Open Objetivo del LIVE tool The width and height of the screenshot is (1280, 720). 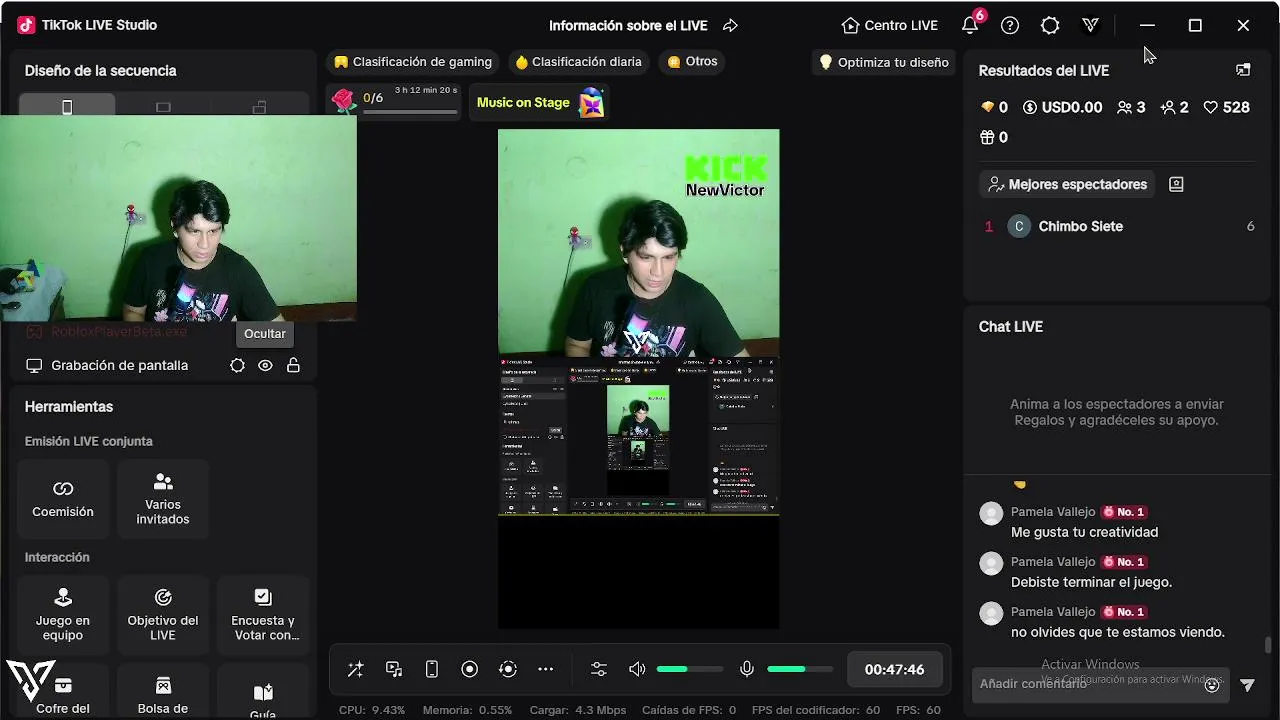tap(163, 615)
